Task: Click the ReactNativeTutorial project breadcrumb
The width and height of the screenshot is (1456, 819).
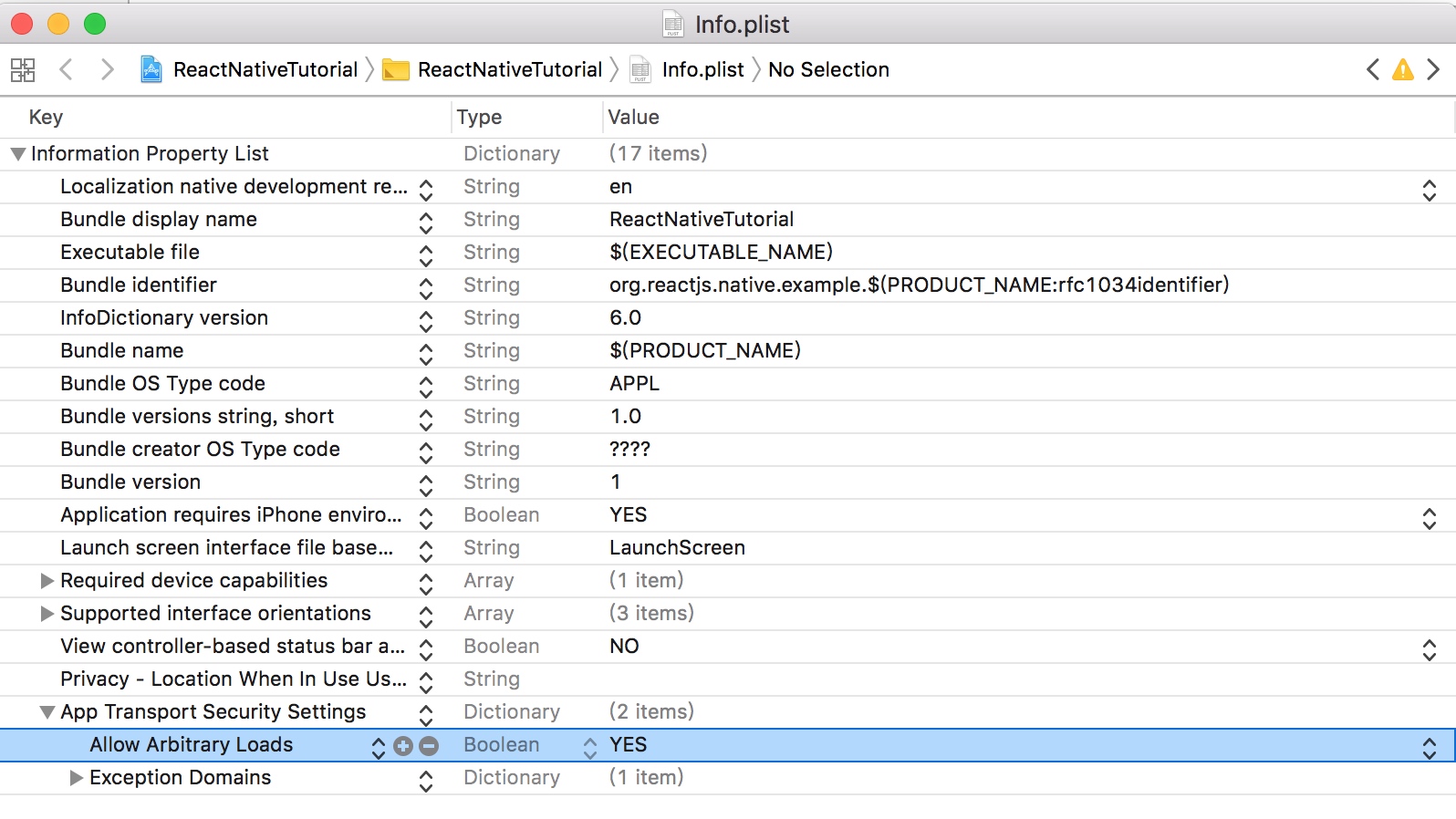Action: (x=248, y=69)
